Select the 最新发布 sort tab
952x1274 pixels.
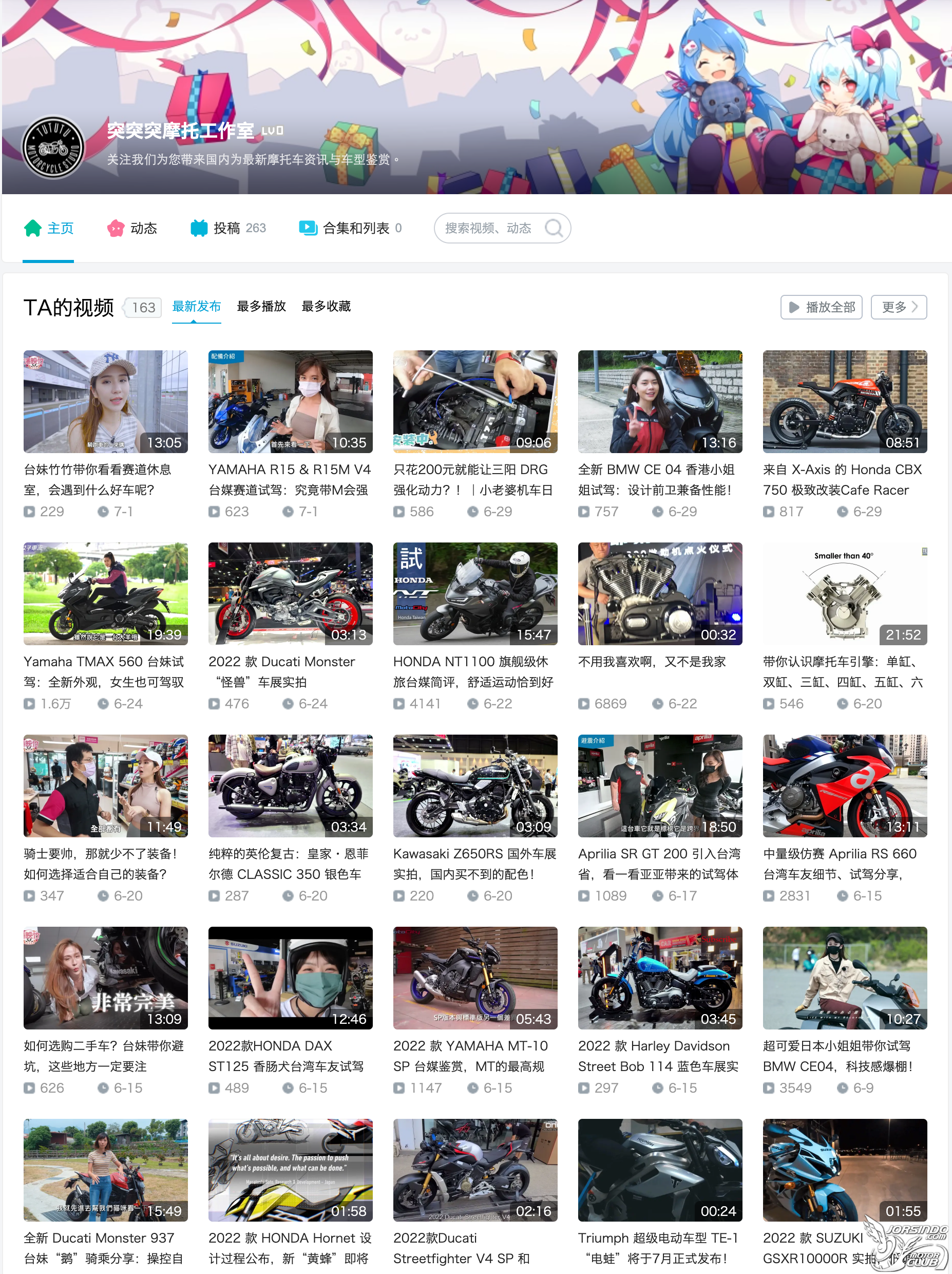tap(196, 306)
